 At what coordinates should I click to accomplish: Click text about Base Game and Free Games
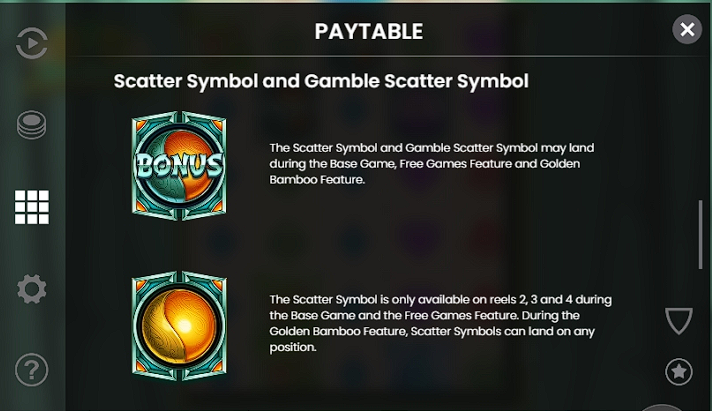(431, 163)
